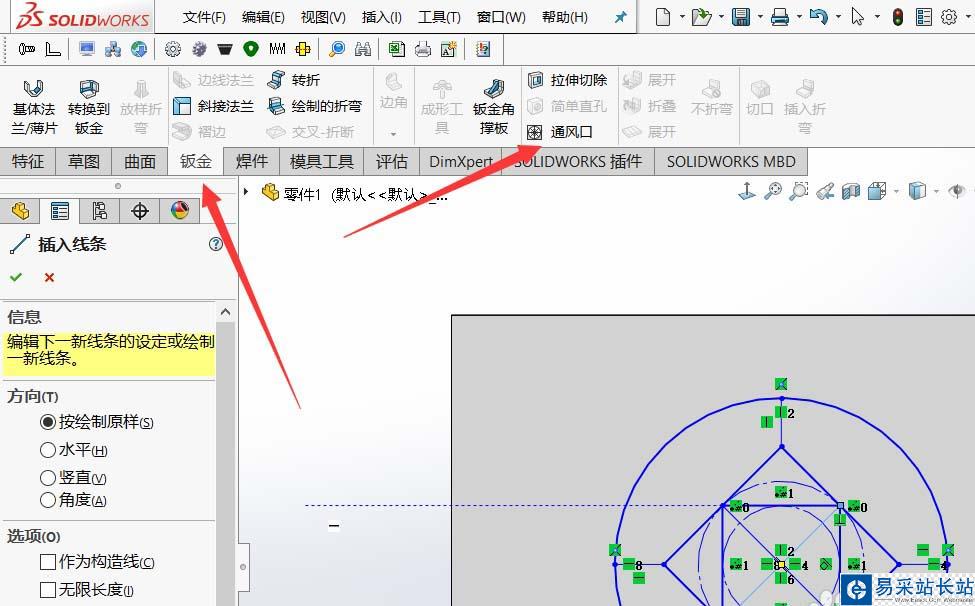Click the Convert to Sheet Metal tool (转换到钣金)

pos(89,108)
